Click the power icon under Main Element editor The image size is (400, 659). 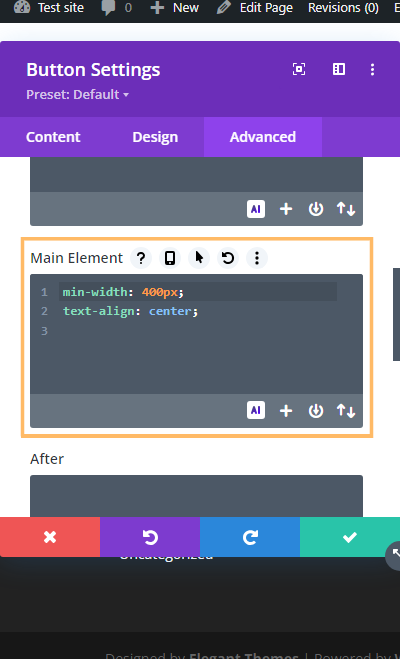pos(316,411)
